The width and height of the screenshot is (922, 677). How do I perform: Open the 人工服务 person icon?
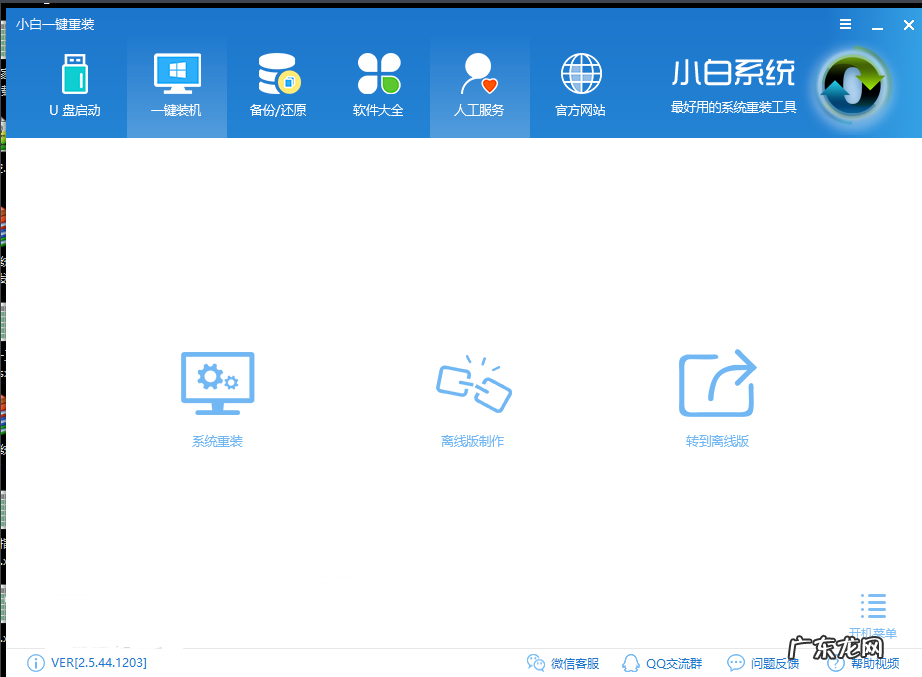[x=479, y=74]
